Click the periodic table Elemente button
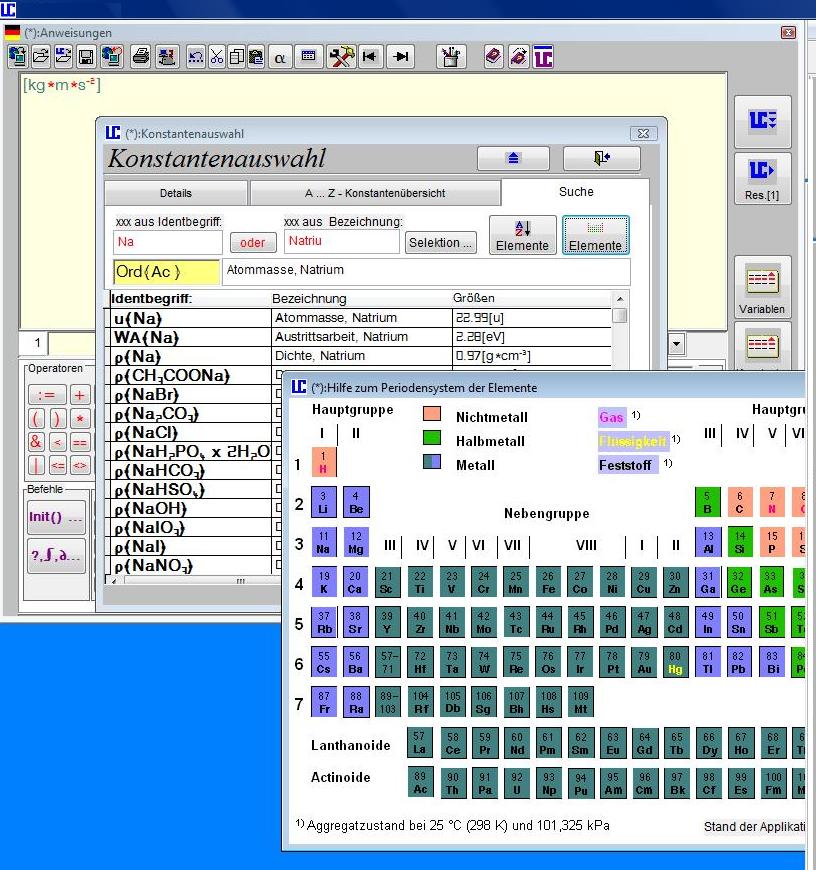816x870 pixels. click(x=595, y=235)
